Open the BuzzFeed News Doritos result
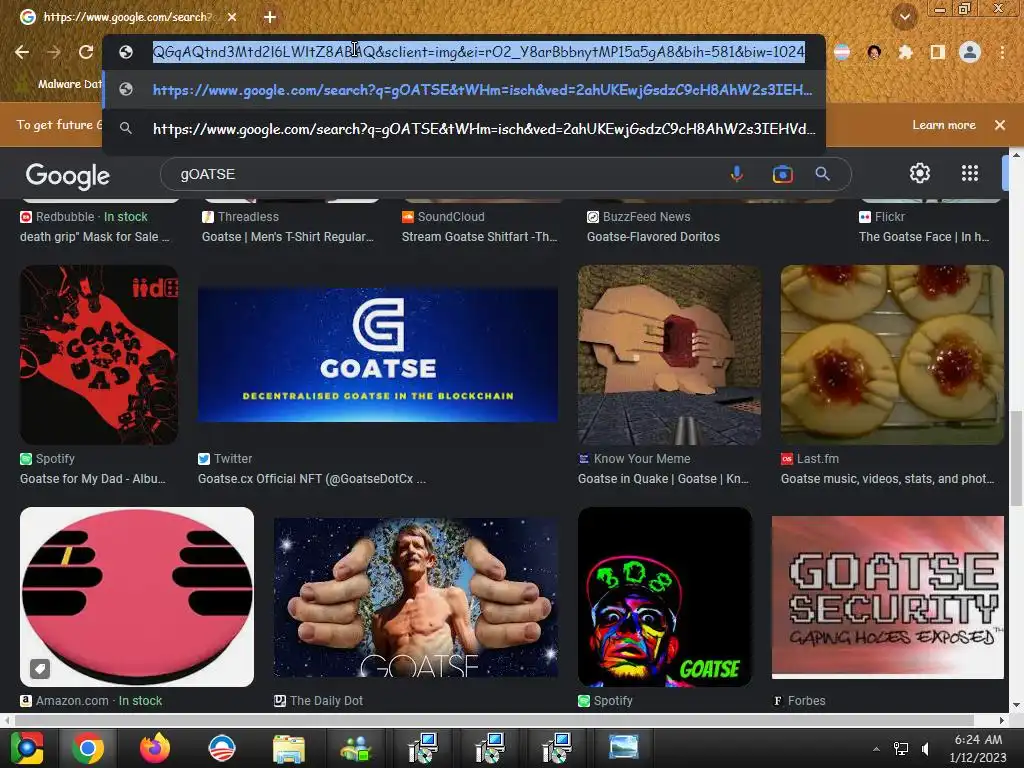The width and height of the screenshot is (1024, 768). (x=653, y=236)
